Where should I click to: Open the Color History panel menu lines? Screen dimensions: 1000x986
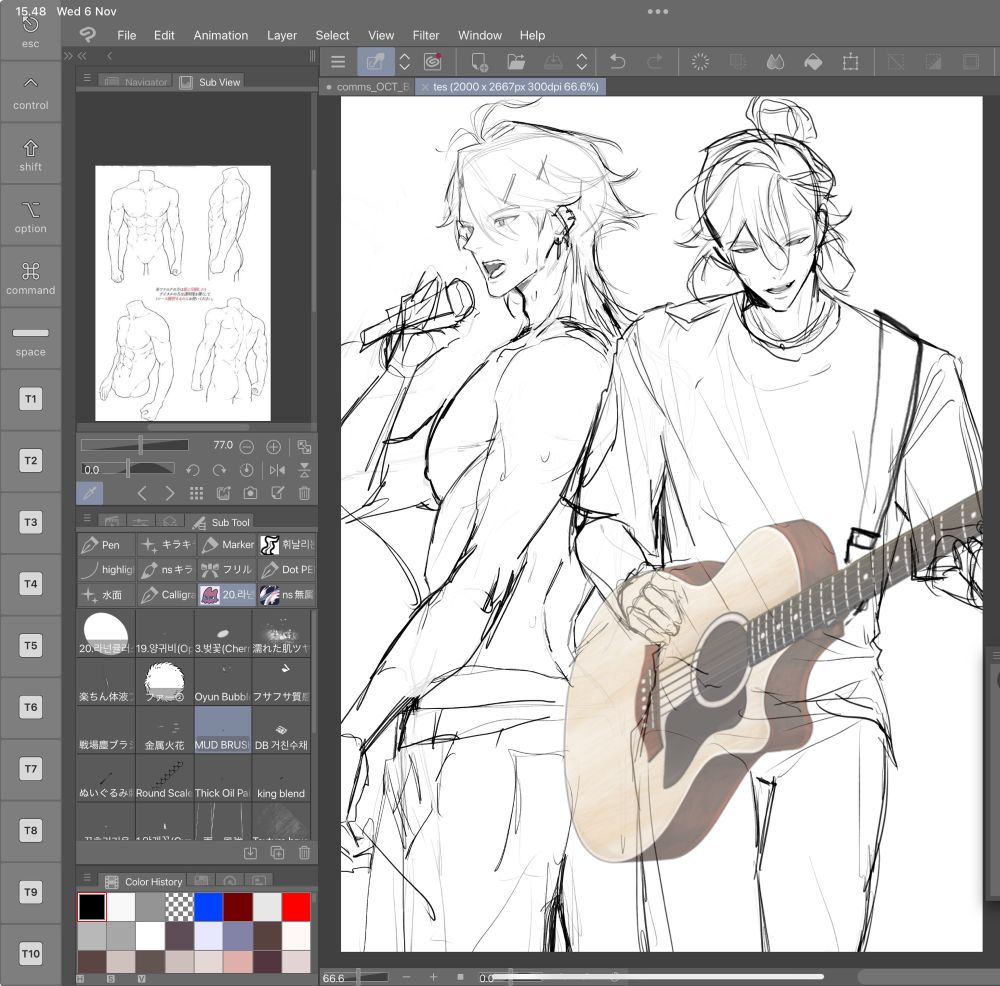point(87,878)
